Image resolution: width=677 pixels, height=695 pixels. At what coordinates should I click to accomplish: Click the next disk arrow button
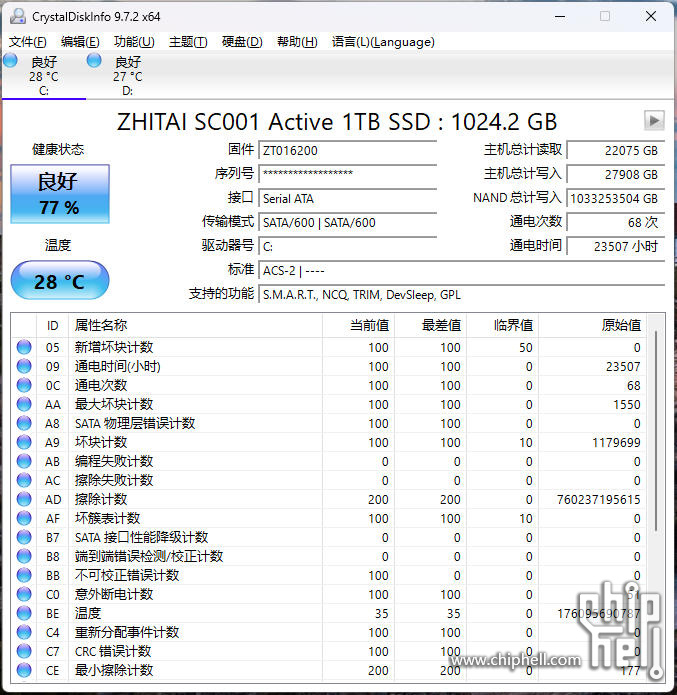point(654,120)
